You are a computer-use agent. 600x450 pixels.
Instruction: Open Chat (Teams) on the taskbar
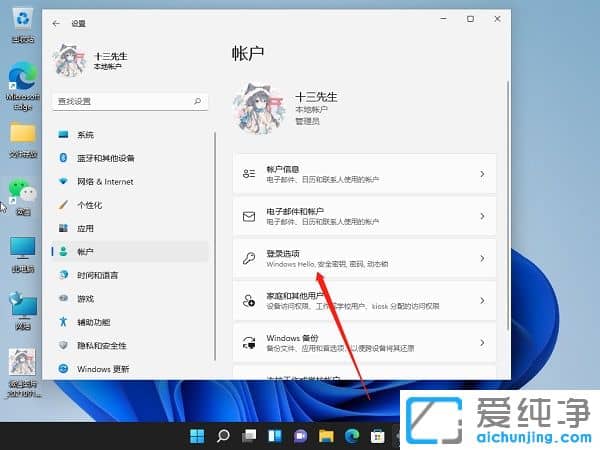(x=300, y=436)
